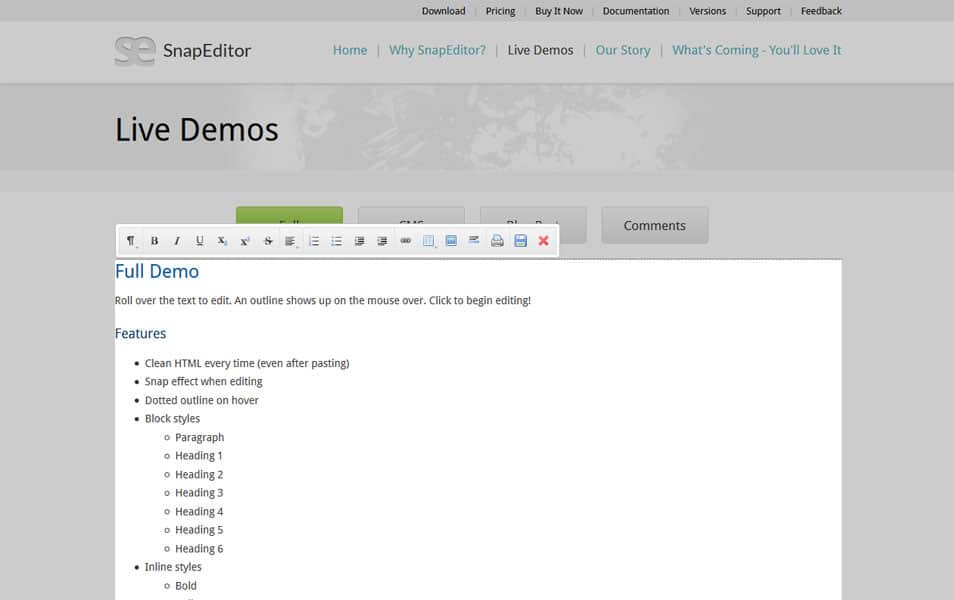Start a numbered list from the toolbar
Screen dimensions: 954x600
[x=312, y=240]
